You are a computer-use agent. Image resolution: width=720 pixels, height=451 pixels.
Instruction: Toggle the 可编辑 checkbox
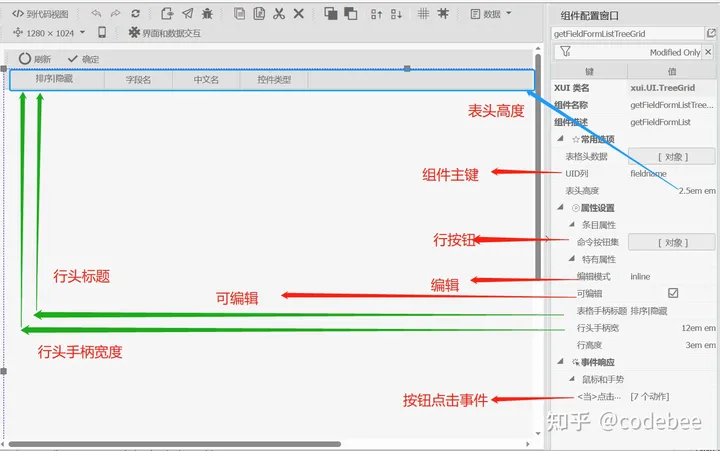(673, 293)
